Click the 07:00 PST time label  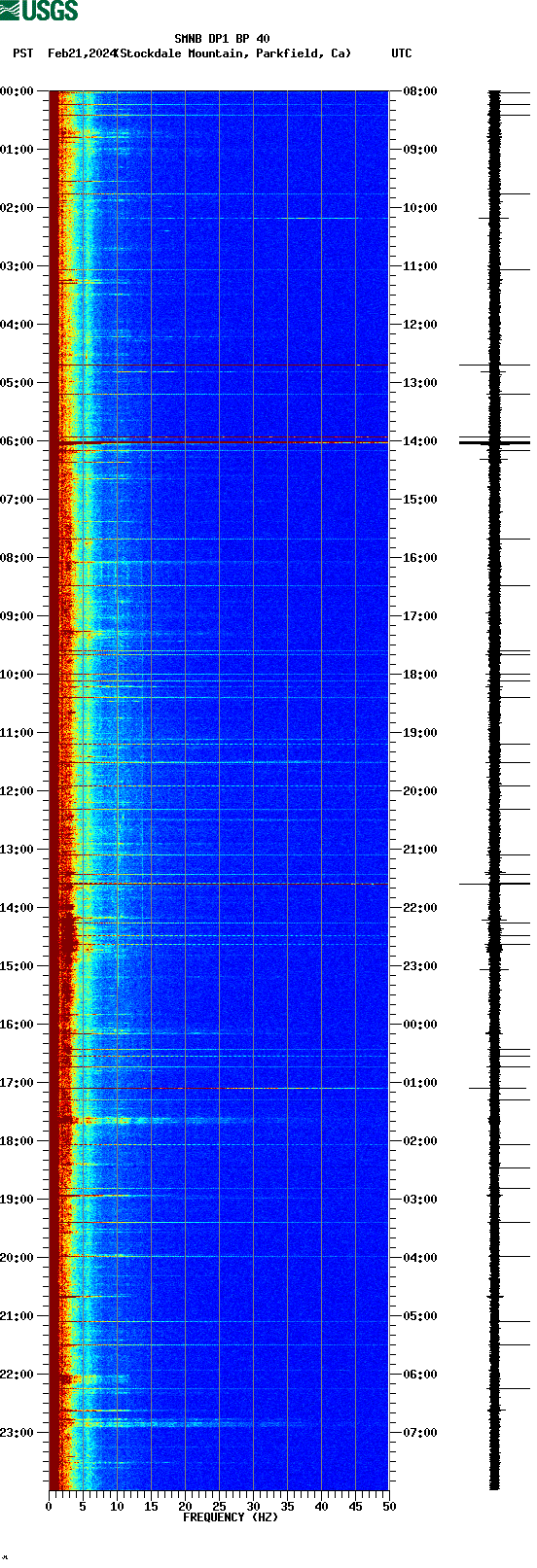[x=18, y=500]
